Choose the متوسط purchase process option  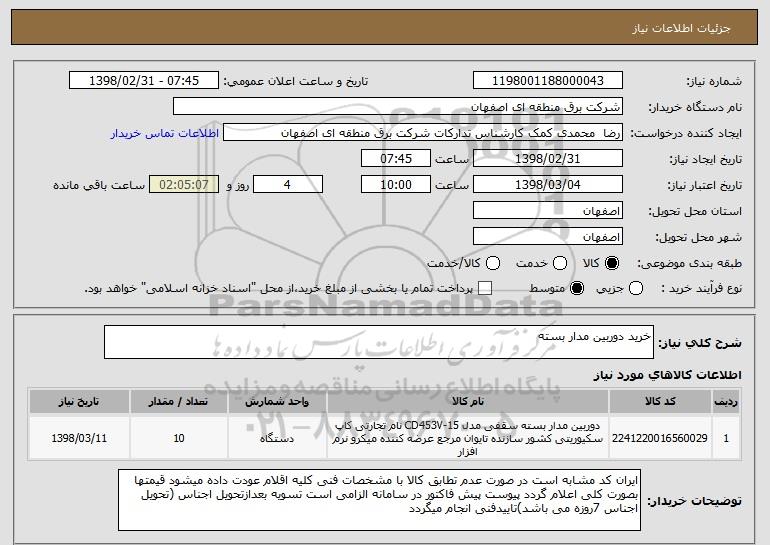pos(577,288)
